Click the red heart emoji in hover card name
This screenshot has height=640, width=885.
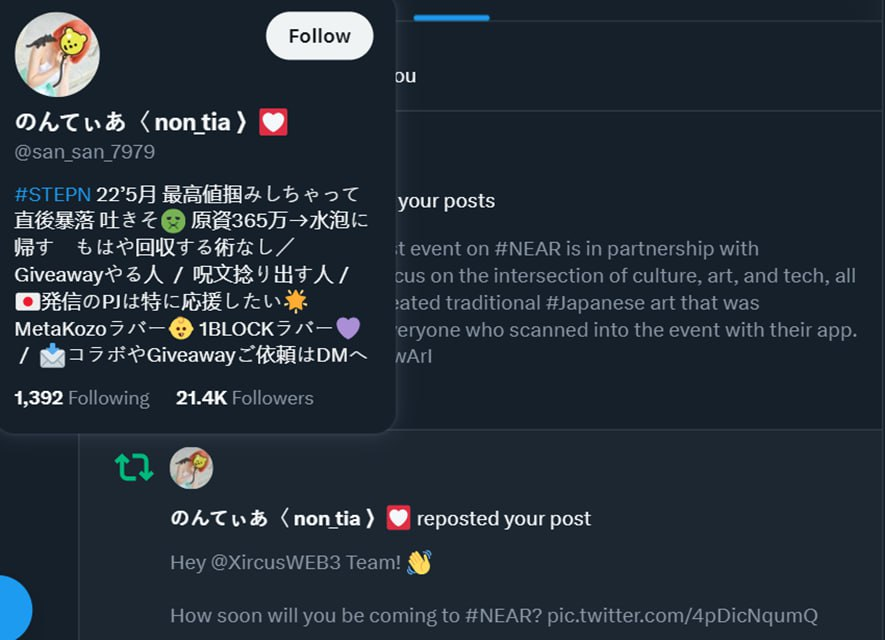tap(273, 123)
